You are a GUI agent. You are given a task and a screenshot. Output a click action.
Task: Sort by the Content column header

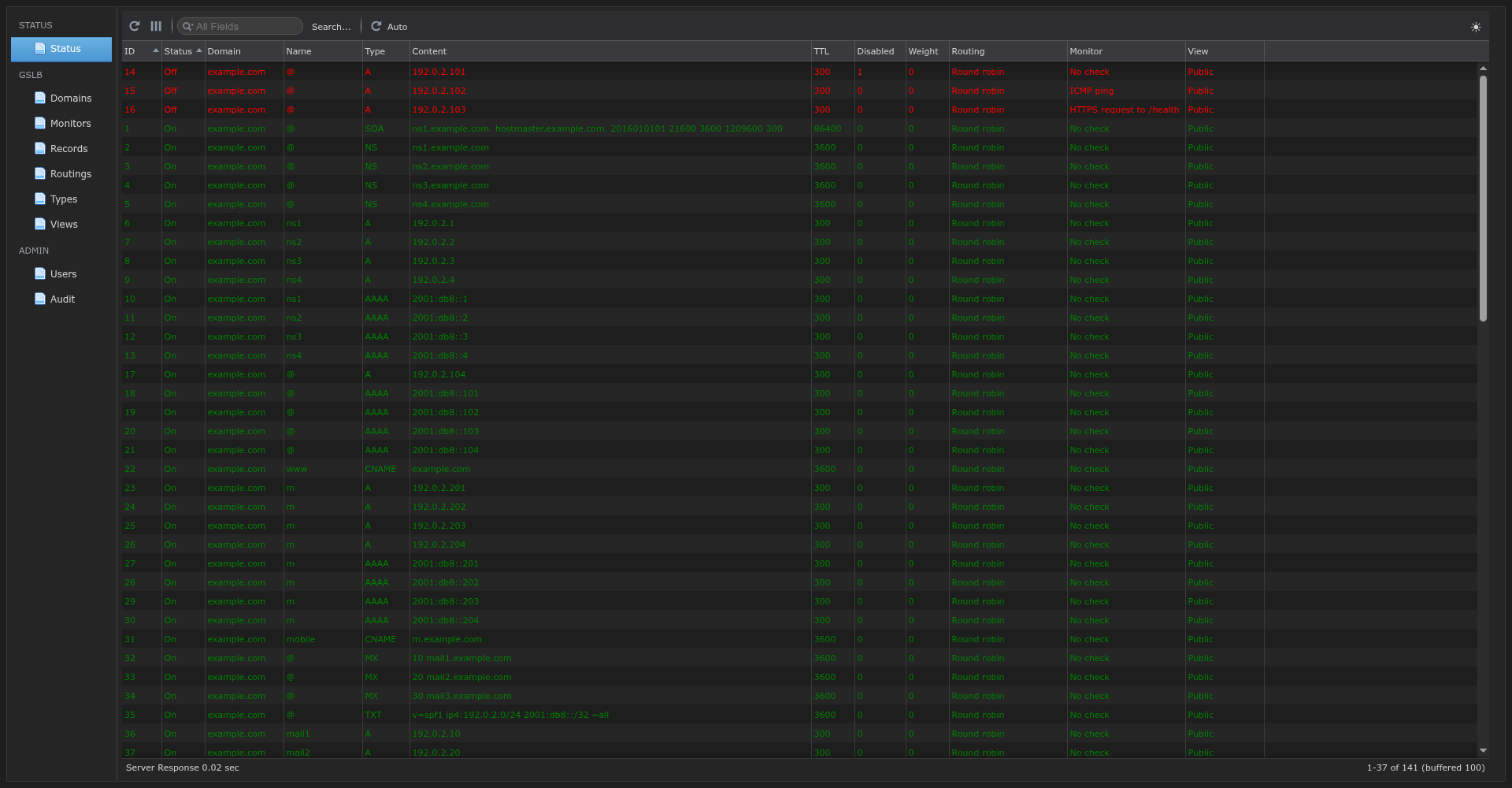(610, 51)
